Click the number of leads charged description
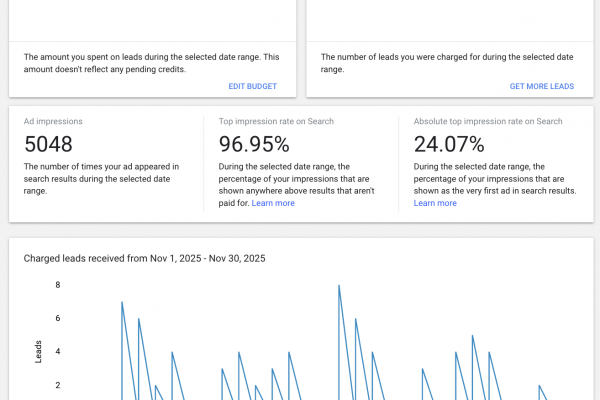The width and height of the screenshot is (600, 400). [x=445, y=63]
